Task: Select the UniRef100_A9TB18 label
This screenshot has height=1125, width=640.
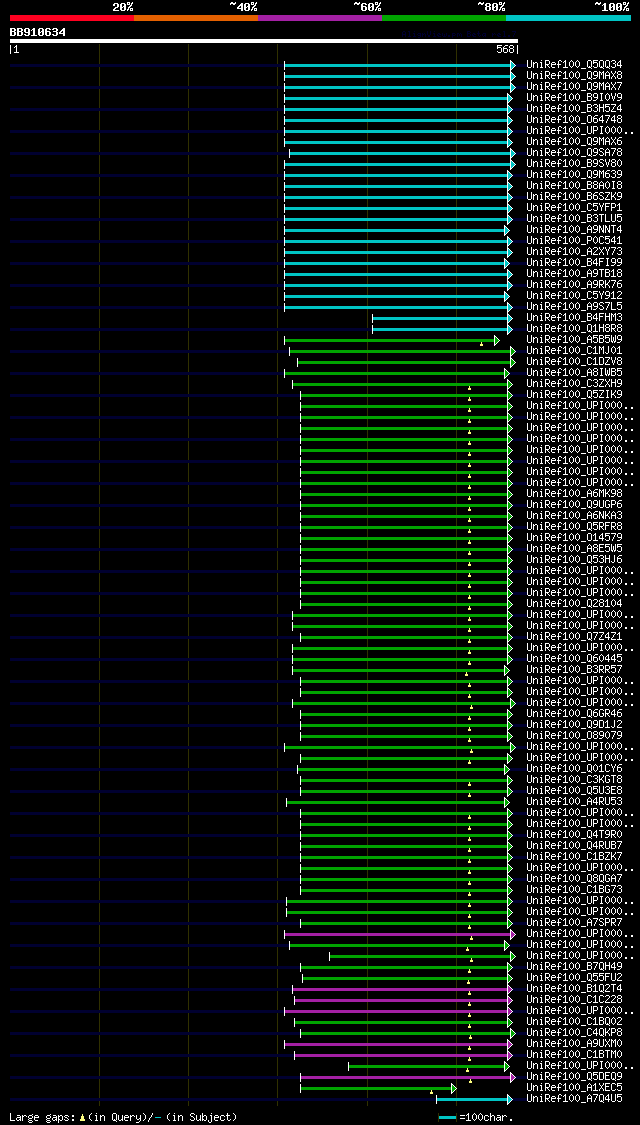Action: pos(574,273)
